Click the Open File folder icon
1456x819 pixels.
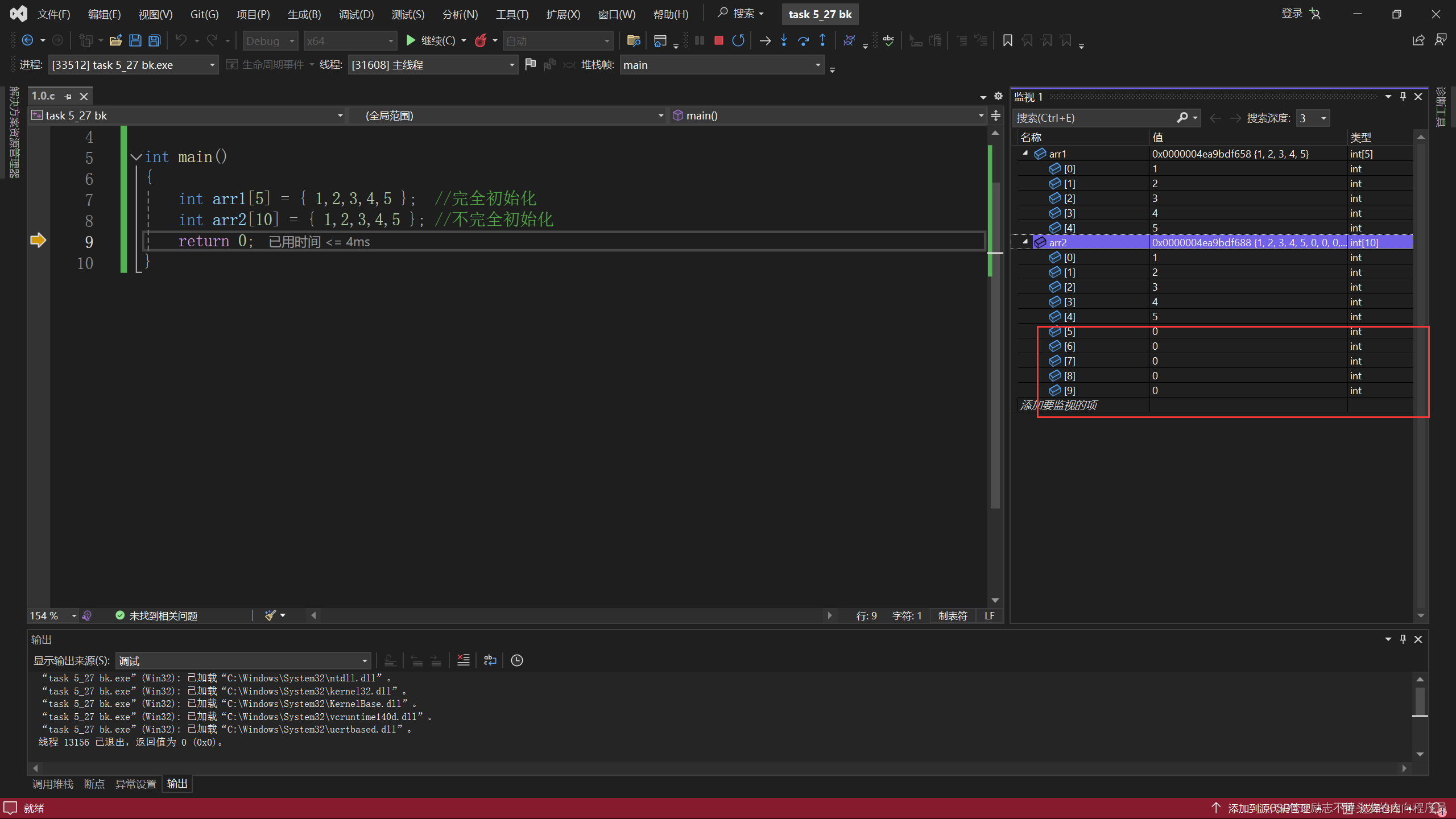[x=116, y=40]
